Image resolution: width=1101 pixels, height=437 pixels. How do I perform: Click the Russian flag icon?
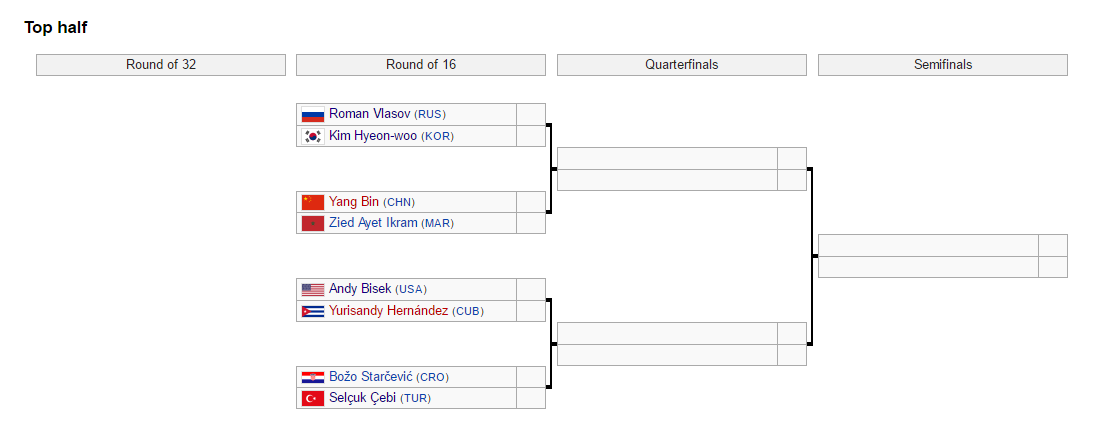(313, 115)
